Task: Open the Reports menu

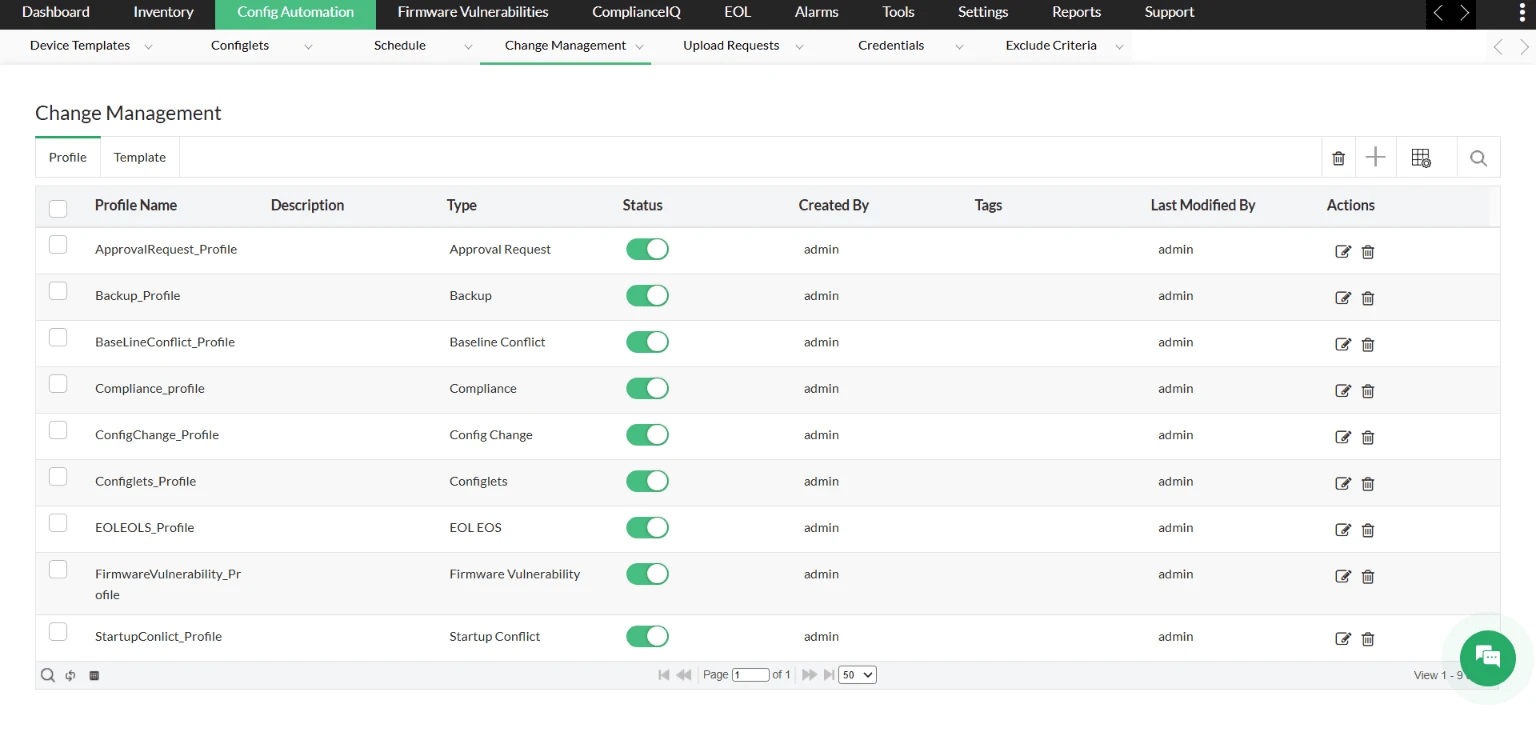Action: click(x=1076, y=13)
